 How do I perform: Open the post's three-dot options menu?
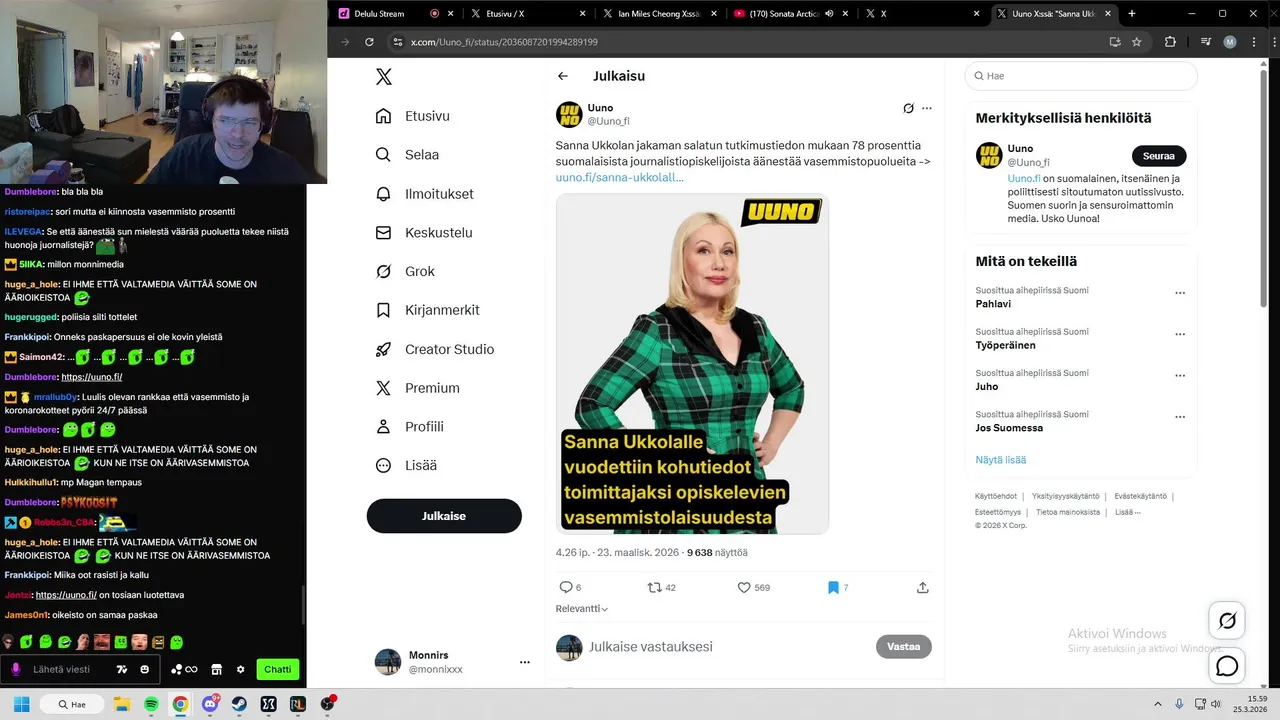(x=927, y=108)
